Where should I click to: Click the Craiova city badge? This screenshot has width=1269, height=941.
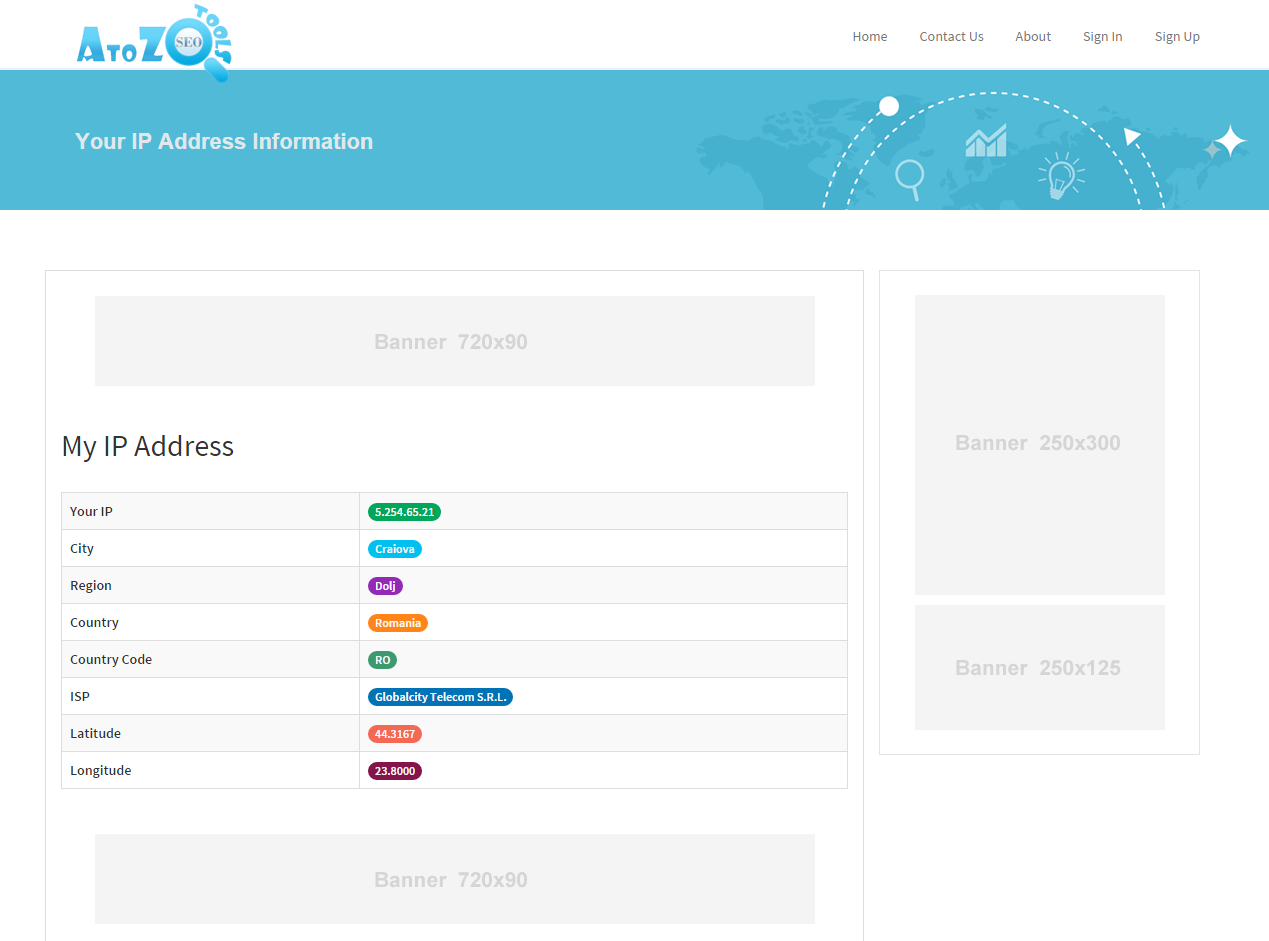tap(394, 548)
